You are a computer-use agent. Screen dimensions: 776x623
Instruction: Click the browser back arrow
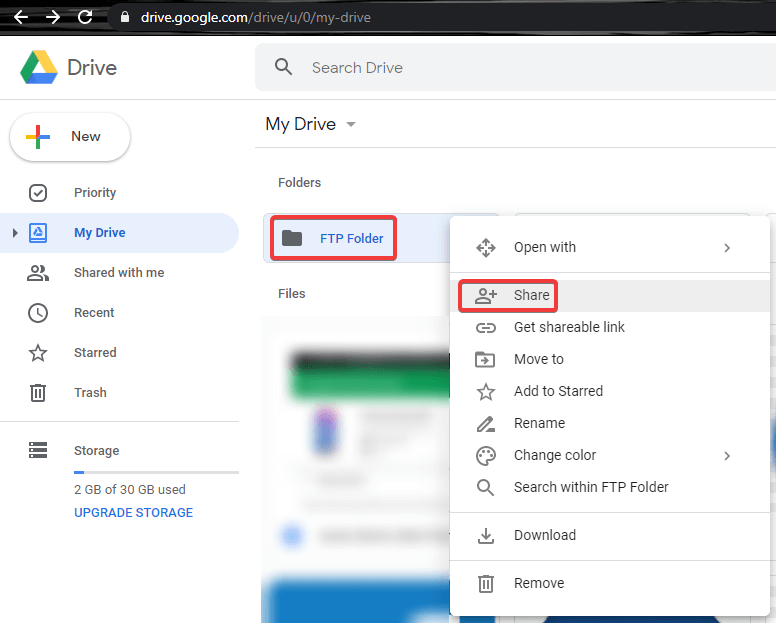pos(21,17)
